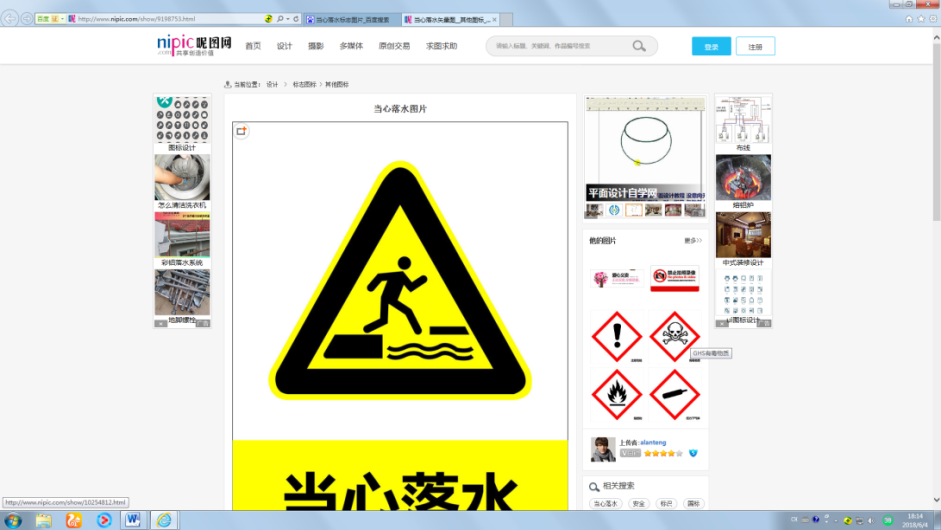Click the 注册 register button
This screenshot has height=530, width=941.
[x=755, y=46]
